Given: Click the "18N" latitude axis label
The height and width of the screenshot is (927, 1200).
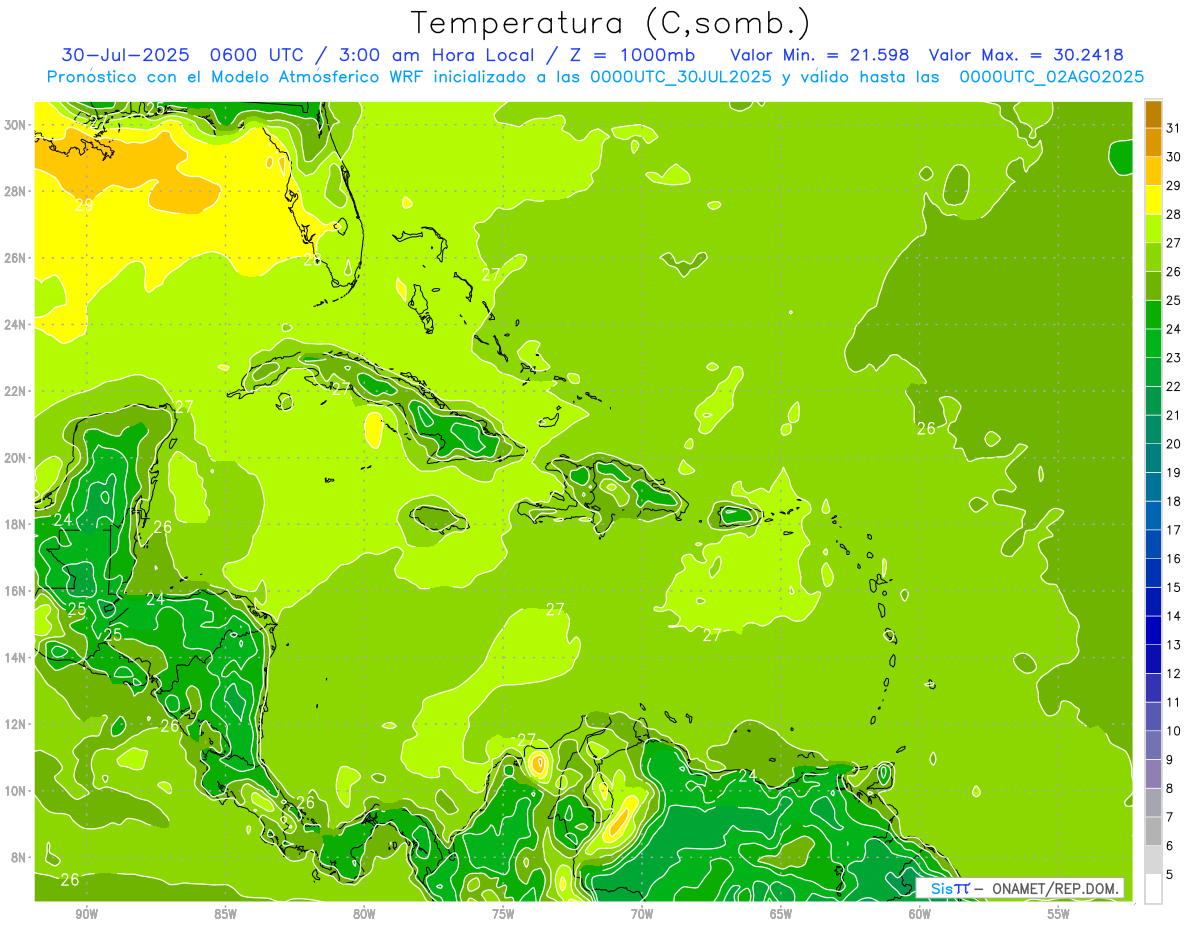Looking at the screenshot, I should coord(15,524).
